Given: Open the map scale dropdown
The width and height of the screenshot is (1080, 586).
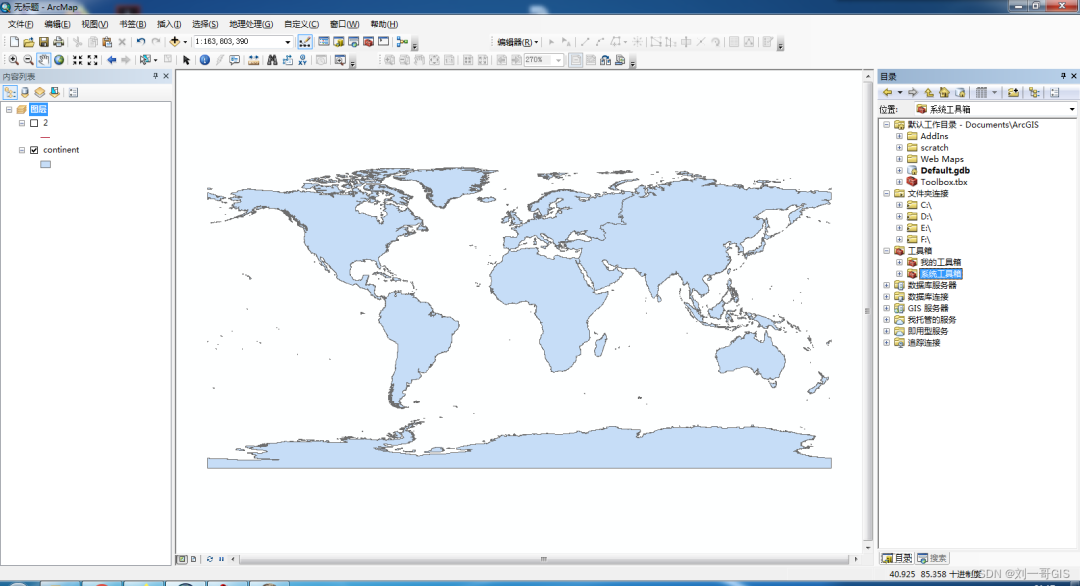Looking at the screenshot, I should [x=288, y=42].
